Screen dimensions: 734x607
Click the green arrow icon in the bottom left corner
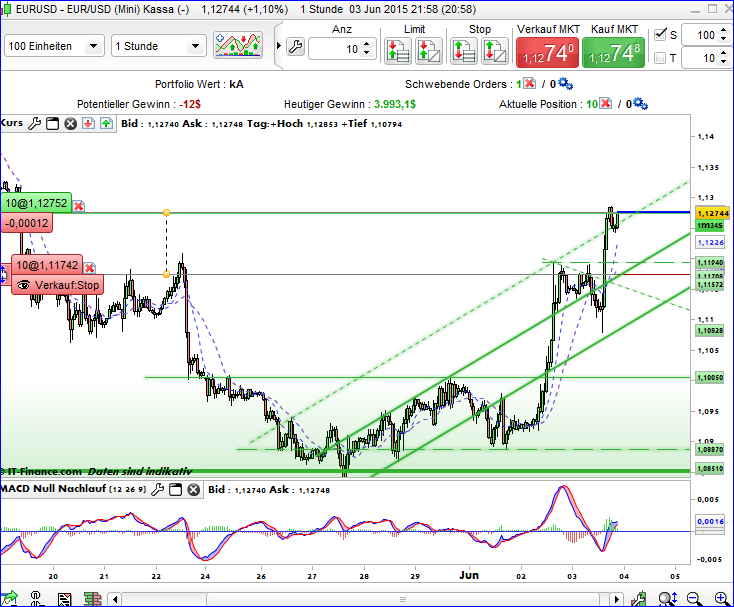(x=9, y=599)
